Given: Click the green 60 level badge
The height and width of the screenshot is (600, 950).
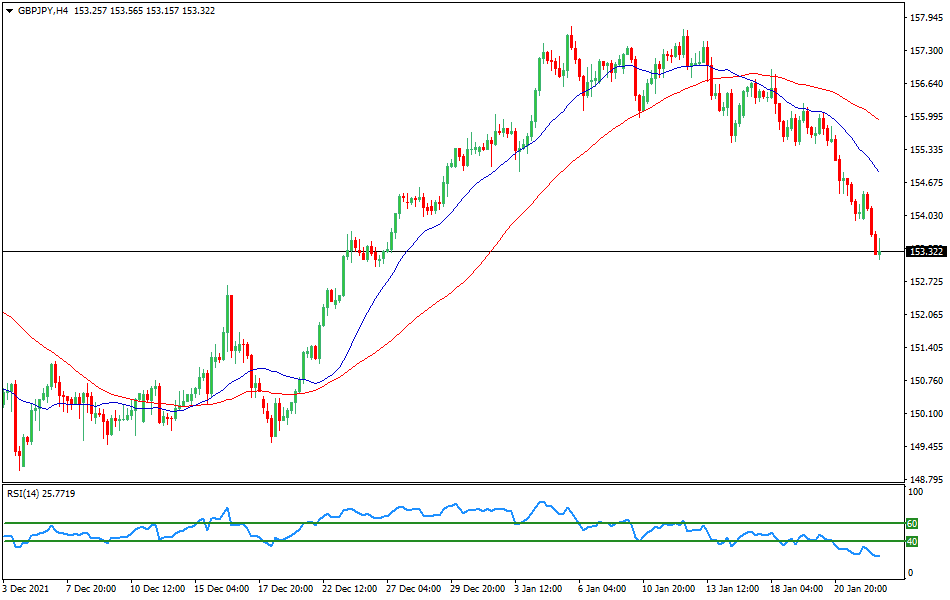Looking at the screenshot, I should 911,522.
